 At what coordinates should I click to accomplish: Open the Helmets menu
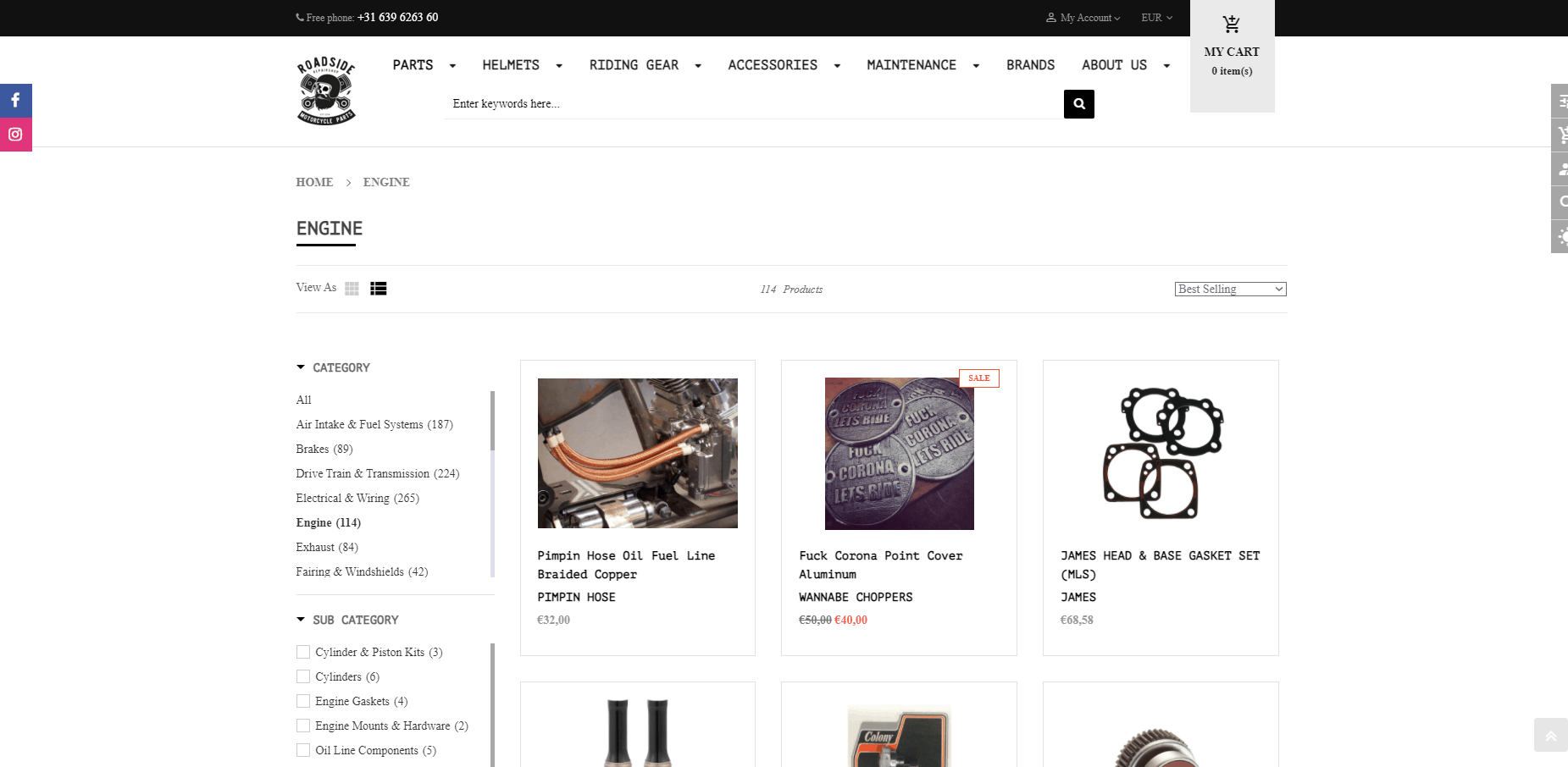click(x=511, y=65)
